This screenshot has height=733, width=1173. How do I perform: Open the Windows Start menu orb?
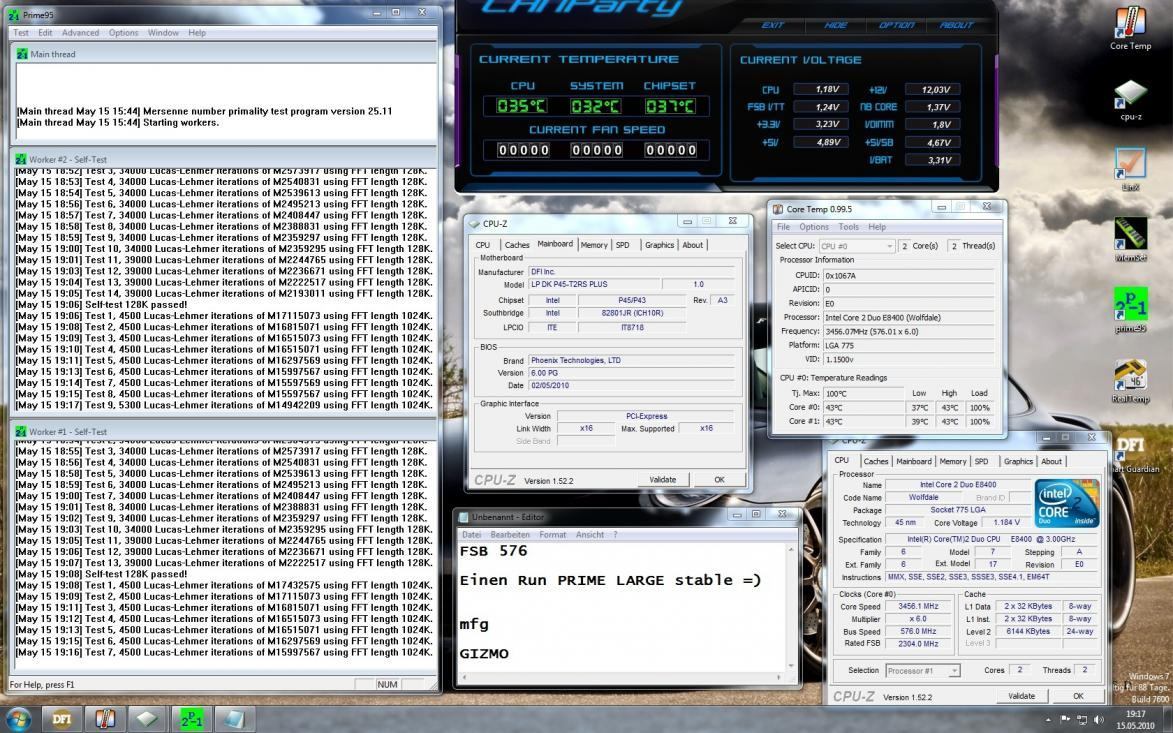[x=18, y=720]
